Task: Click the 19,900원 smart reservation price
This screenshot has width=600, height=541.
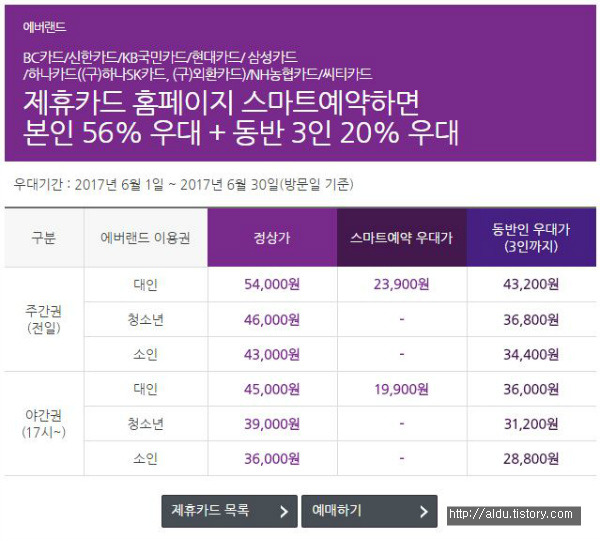Action: tap(401, 389)
